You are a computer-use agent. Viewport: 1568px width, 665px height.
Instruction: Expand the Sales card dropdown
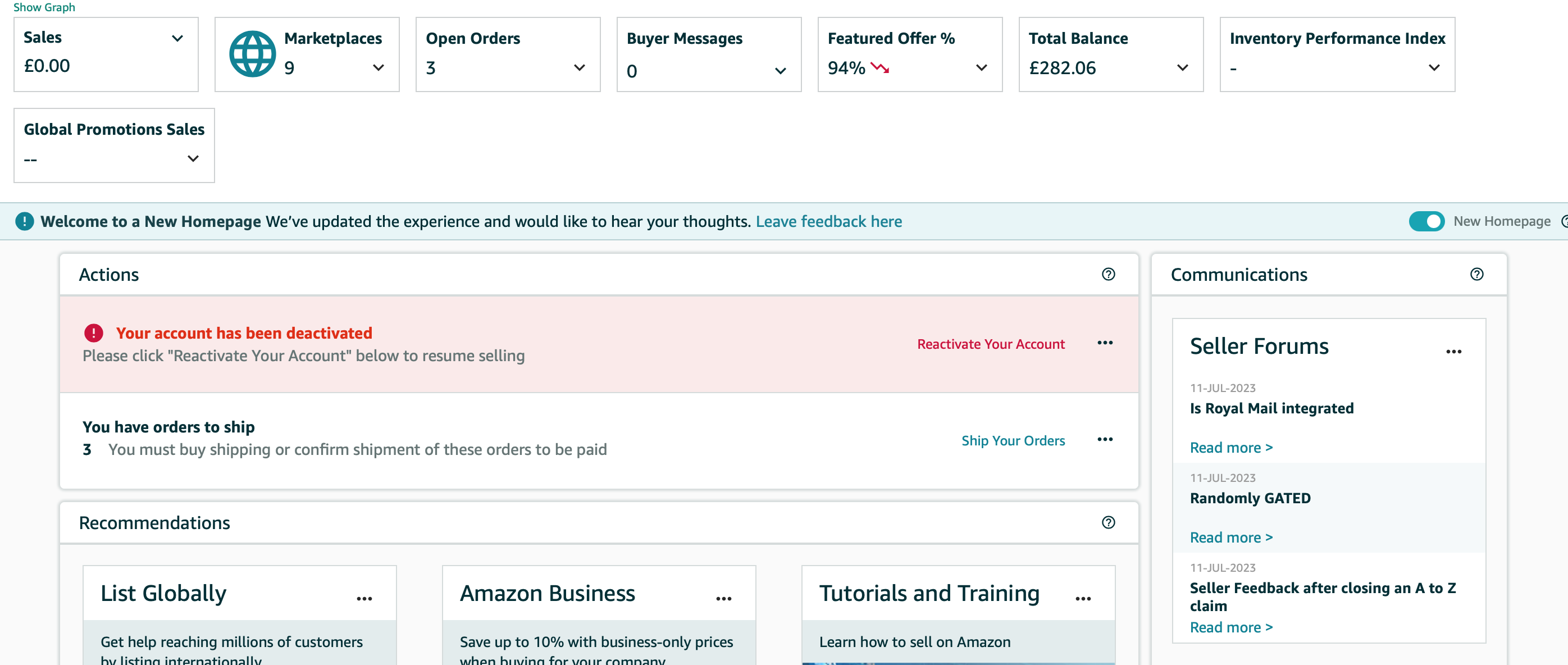pyautogui.click(x=177, y=38)
